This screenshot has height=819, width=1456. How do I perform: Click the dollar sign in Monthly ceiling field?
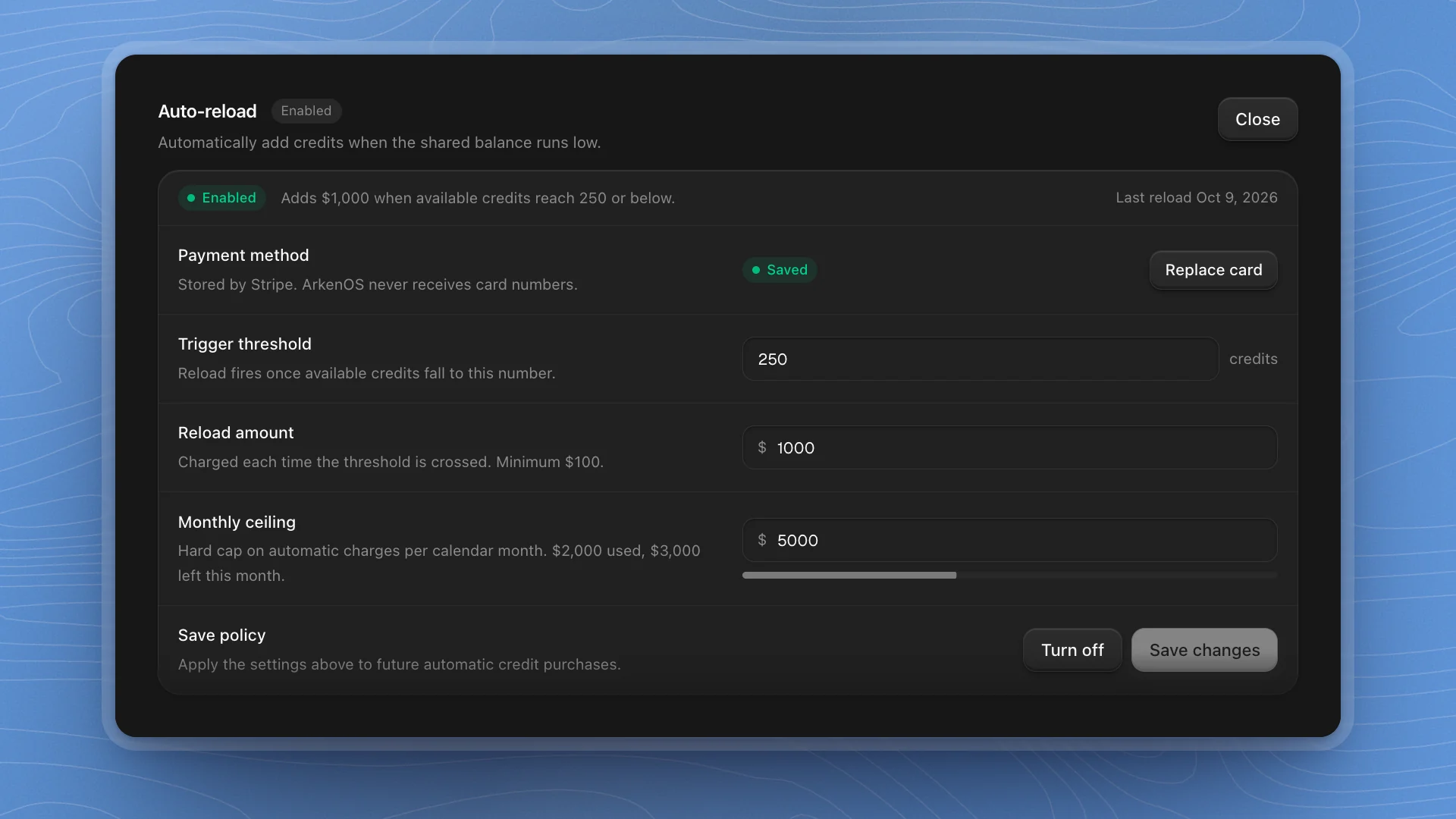tap(762, 540)
